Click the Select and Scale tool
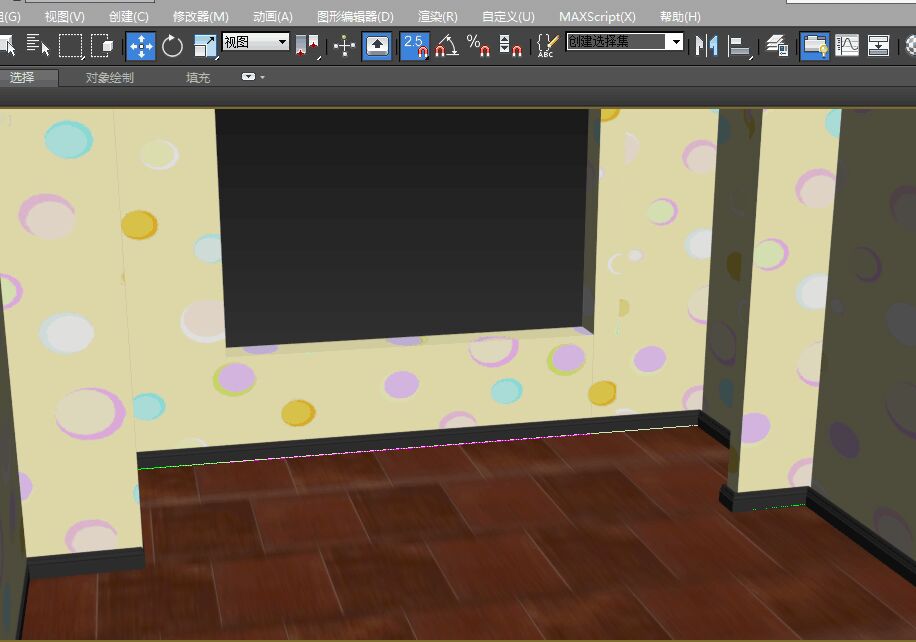916x642 pixels. point(205,45)
